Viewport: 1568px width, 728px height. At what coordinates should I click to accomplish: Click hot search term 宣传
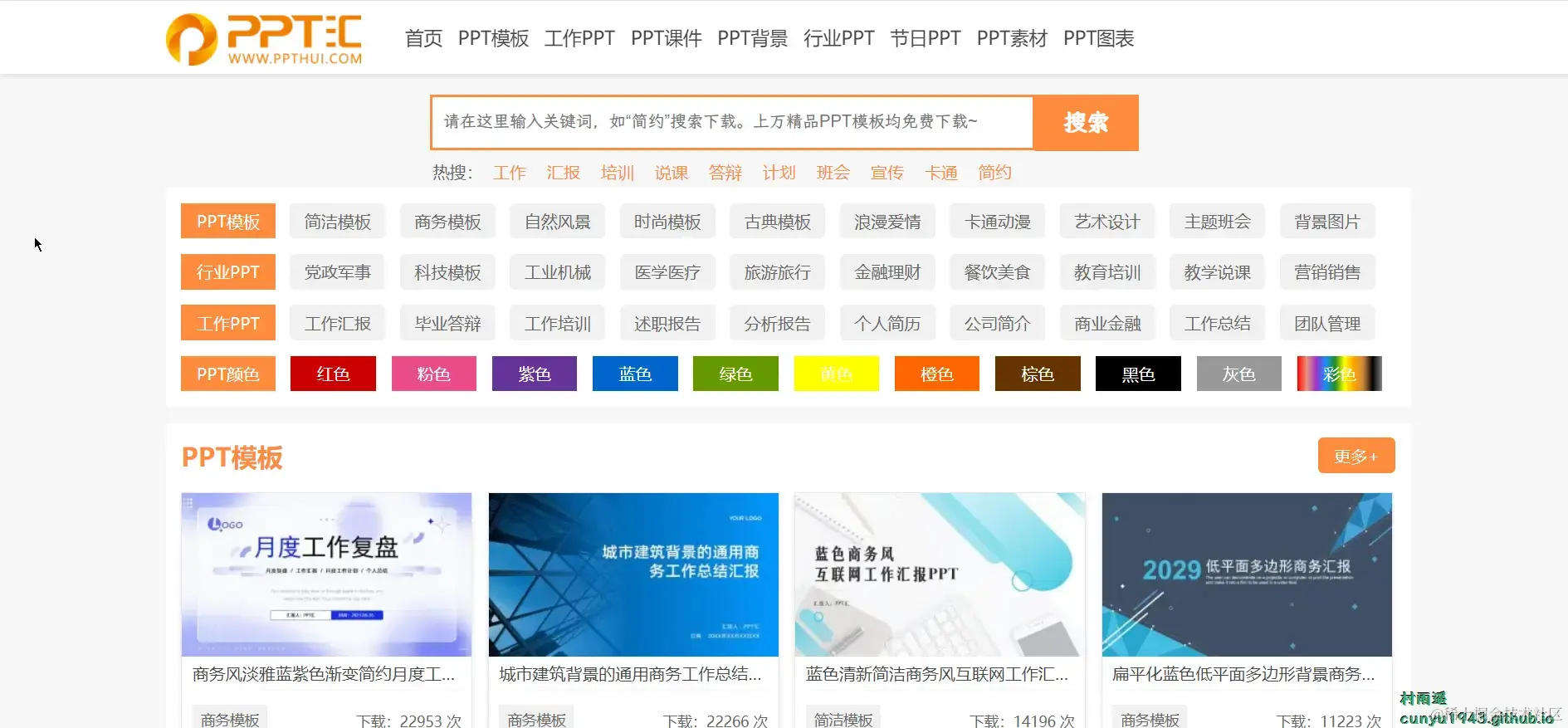[x=887, y=172]
